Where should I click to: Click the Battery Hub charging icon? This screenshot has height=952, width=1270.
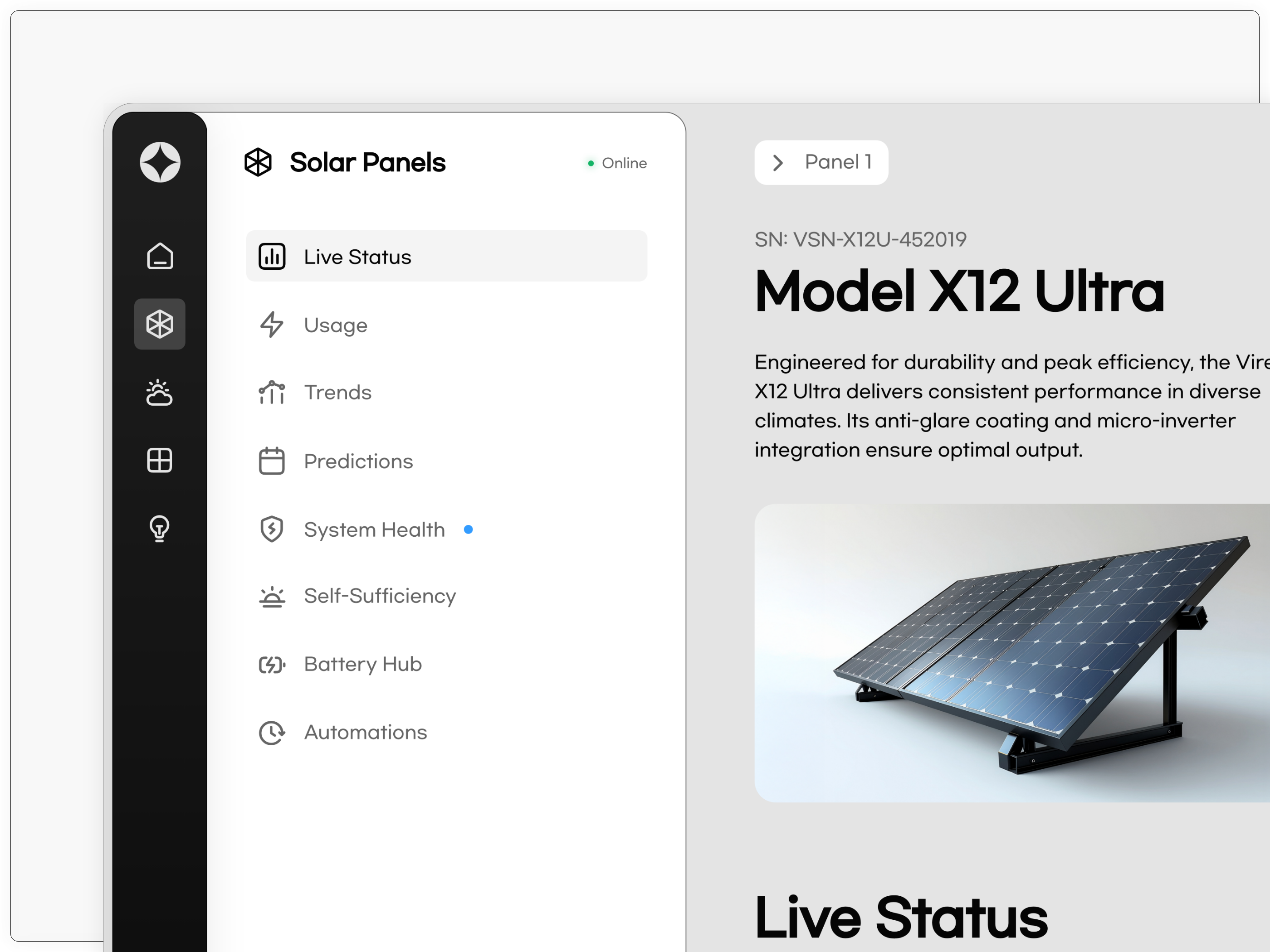(x=272, y=665)
